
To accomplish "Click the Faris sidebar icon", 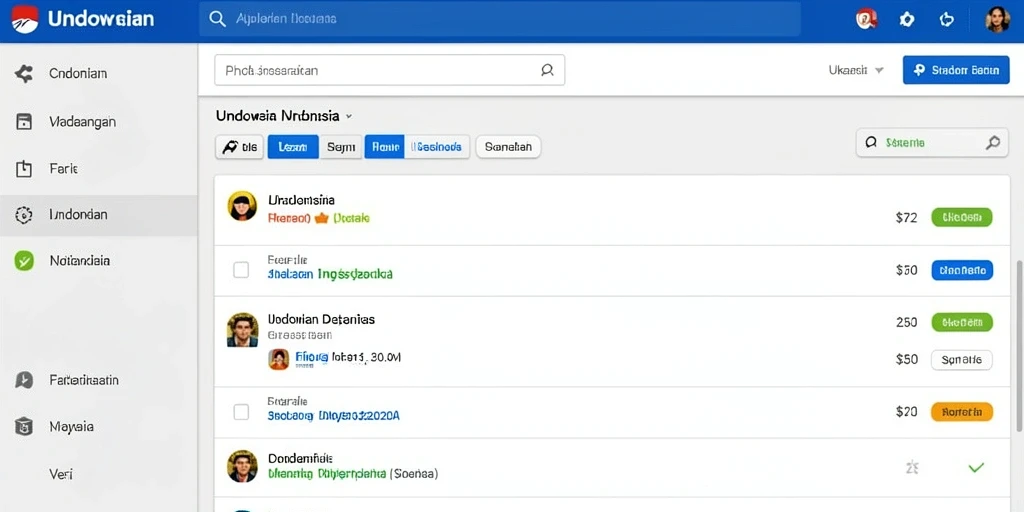I will [24, 169].
